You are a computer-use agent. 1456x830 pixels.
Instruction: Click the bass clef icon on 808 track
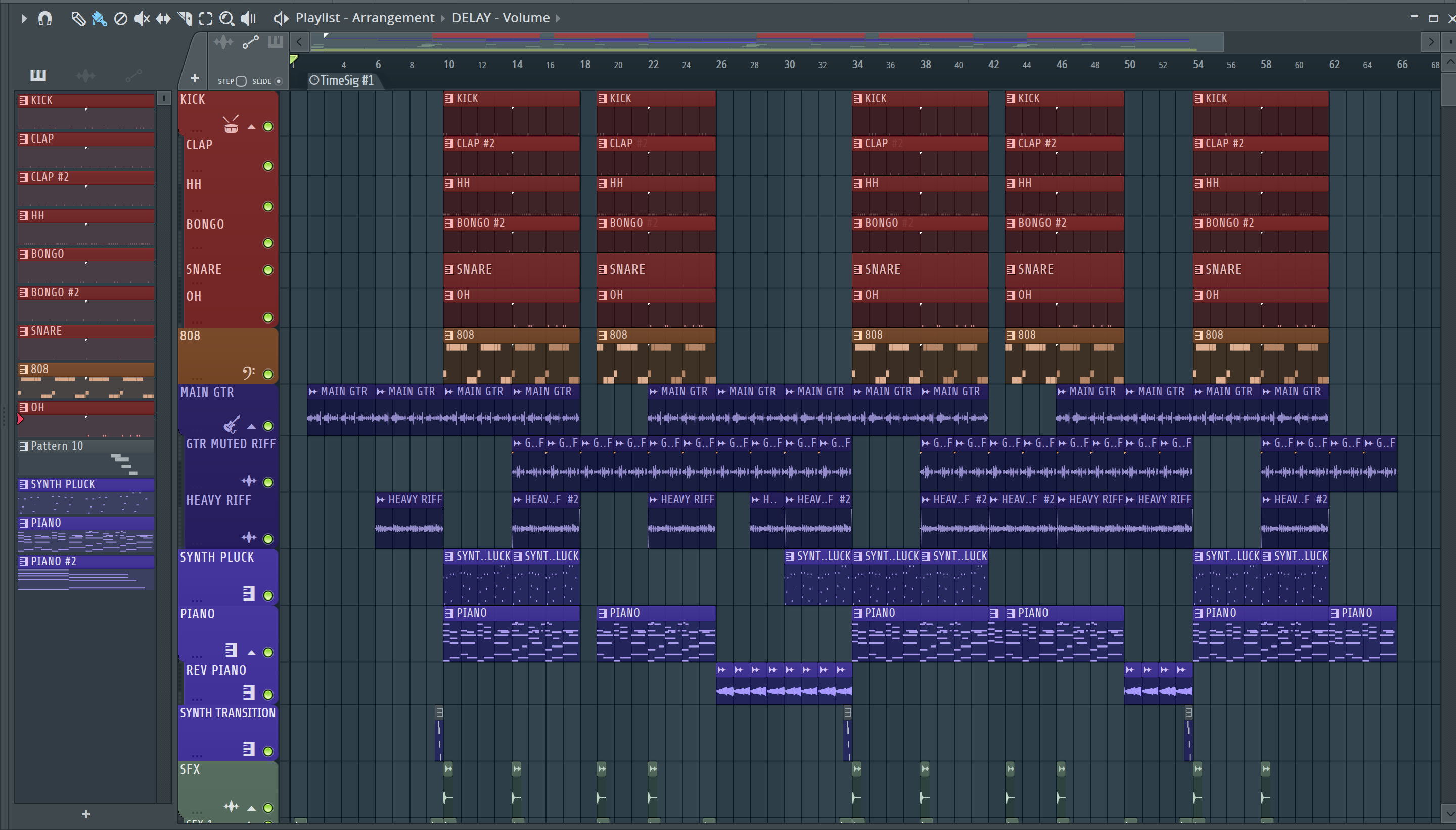(248, 373)
